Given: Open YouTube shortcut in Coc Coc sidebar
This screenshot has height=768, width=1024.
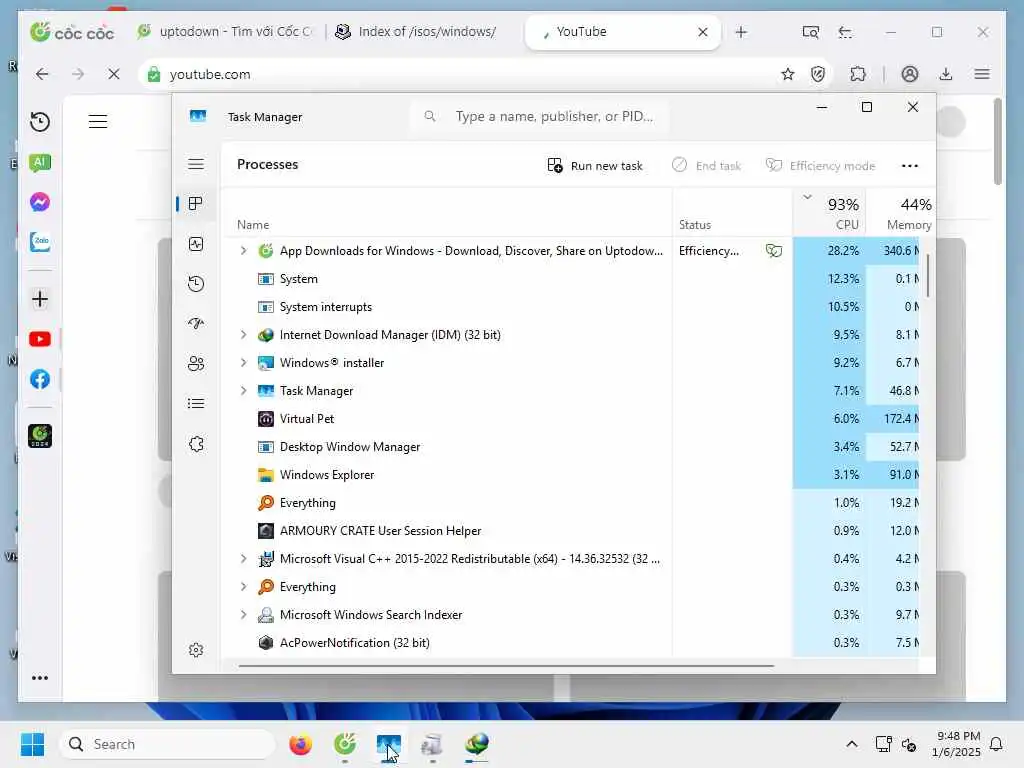Looking at the screenshot, I should [x=40, y=339].
